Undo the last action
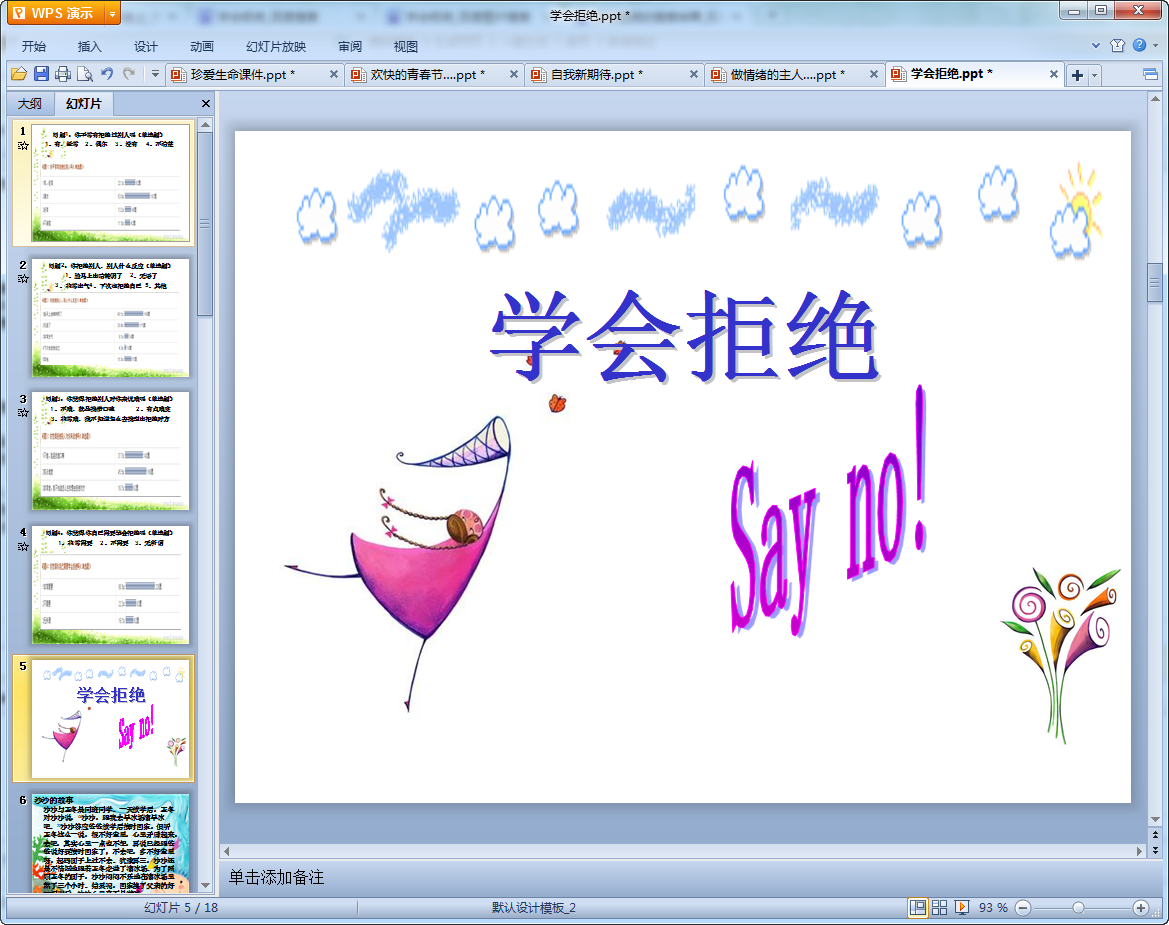The height and width of the screenshot is (925, 1169). point(107,74)
